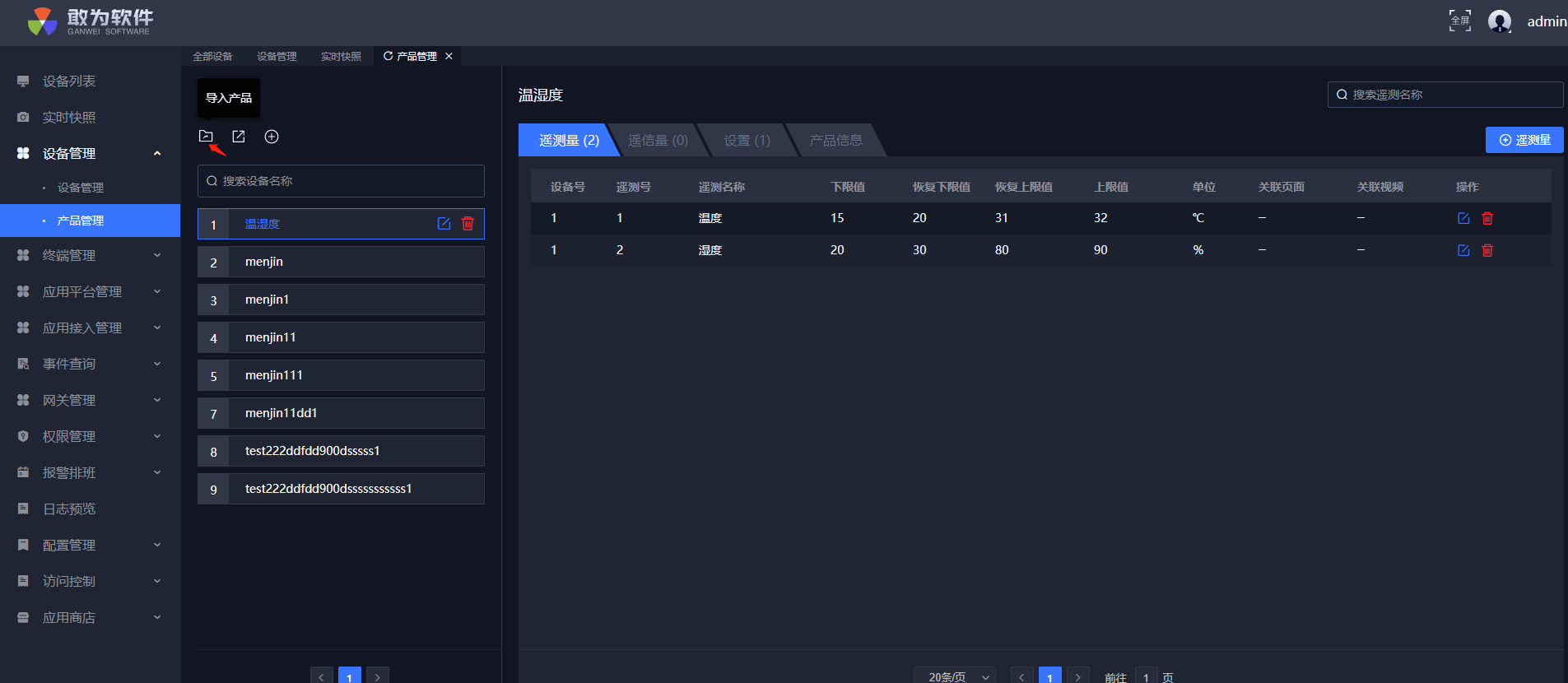The width and height of the screenshot is (1568, 683).
Task: Close the 产品管理 tab
Action: 449,56
